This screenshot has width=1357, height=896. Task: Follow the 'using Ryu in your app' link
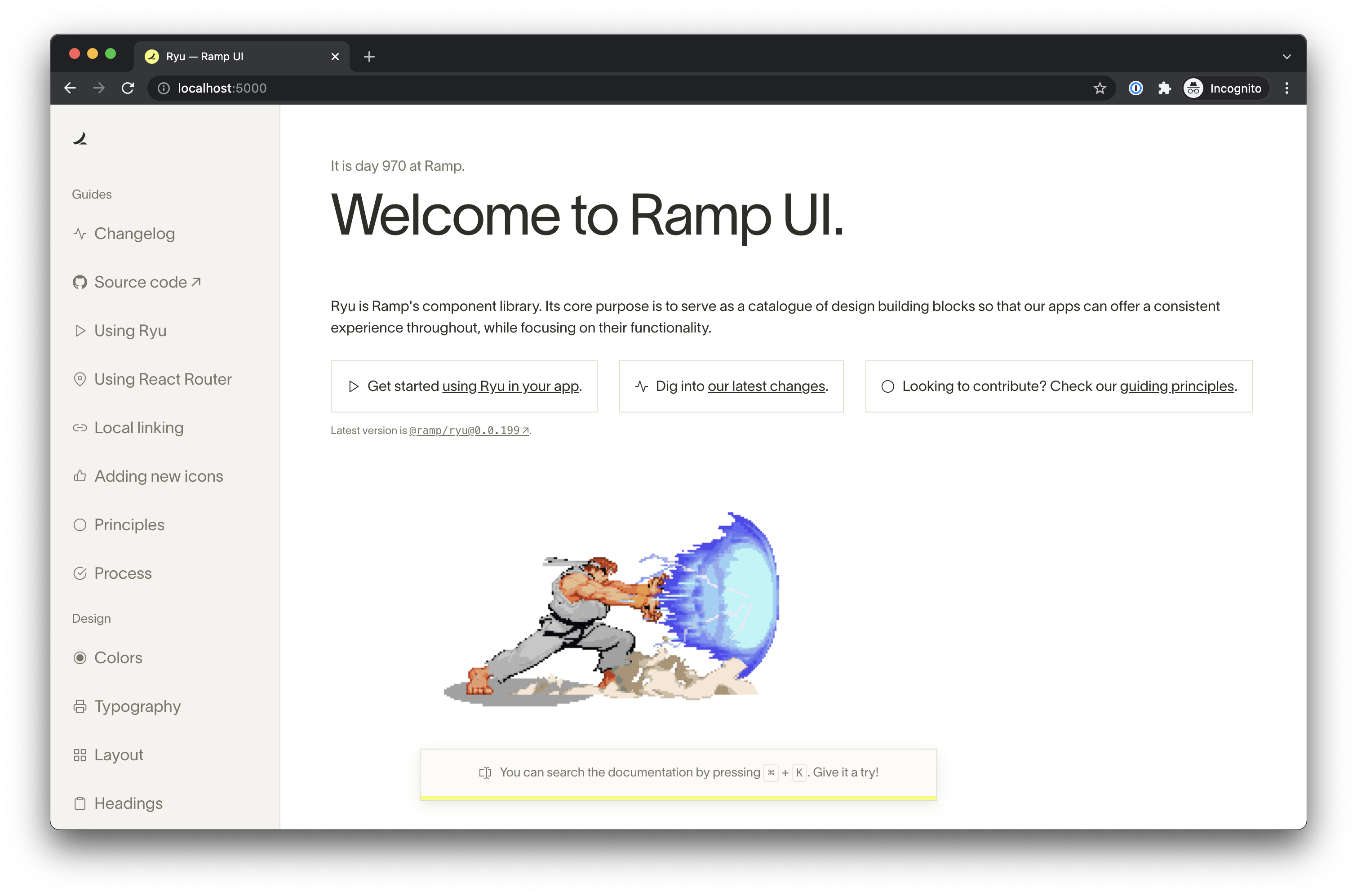coord(510,386)
